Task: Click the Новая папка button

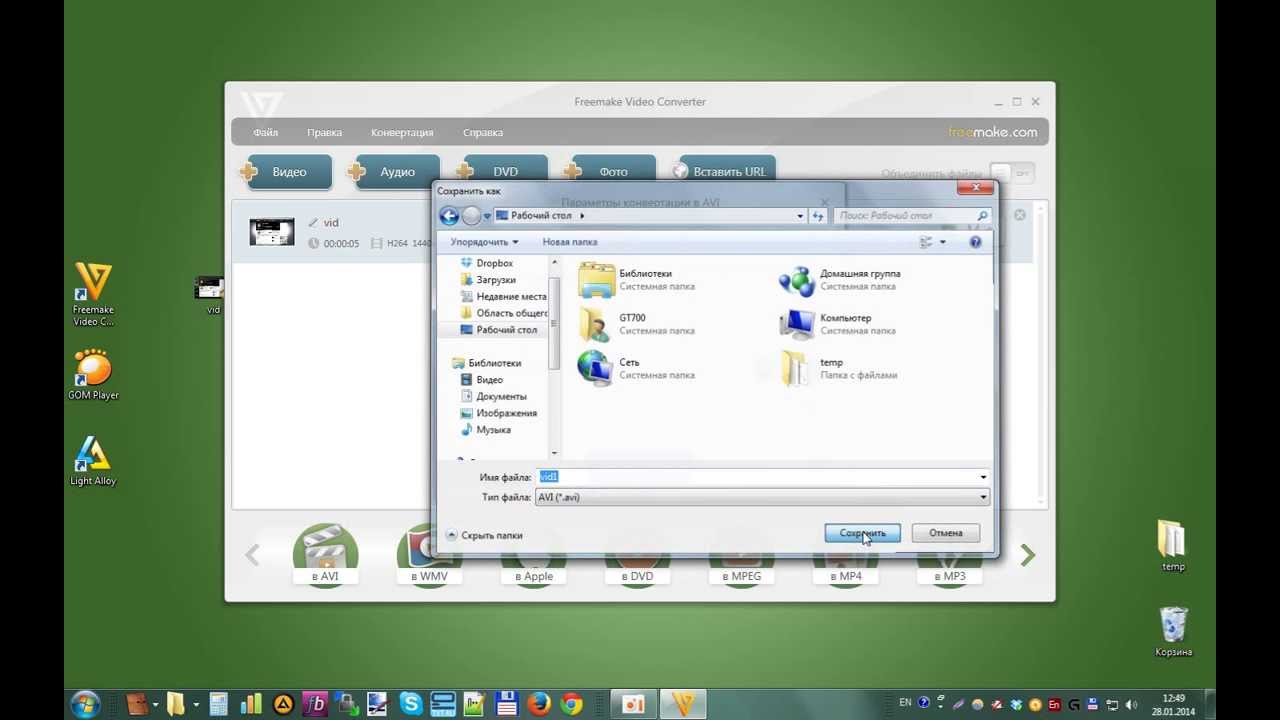Action: tap(569, 242)
